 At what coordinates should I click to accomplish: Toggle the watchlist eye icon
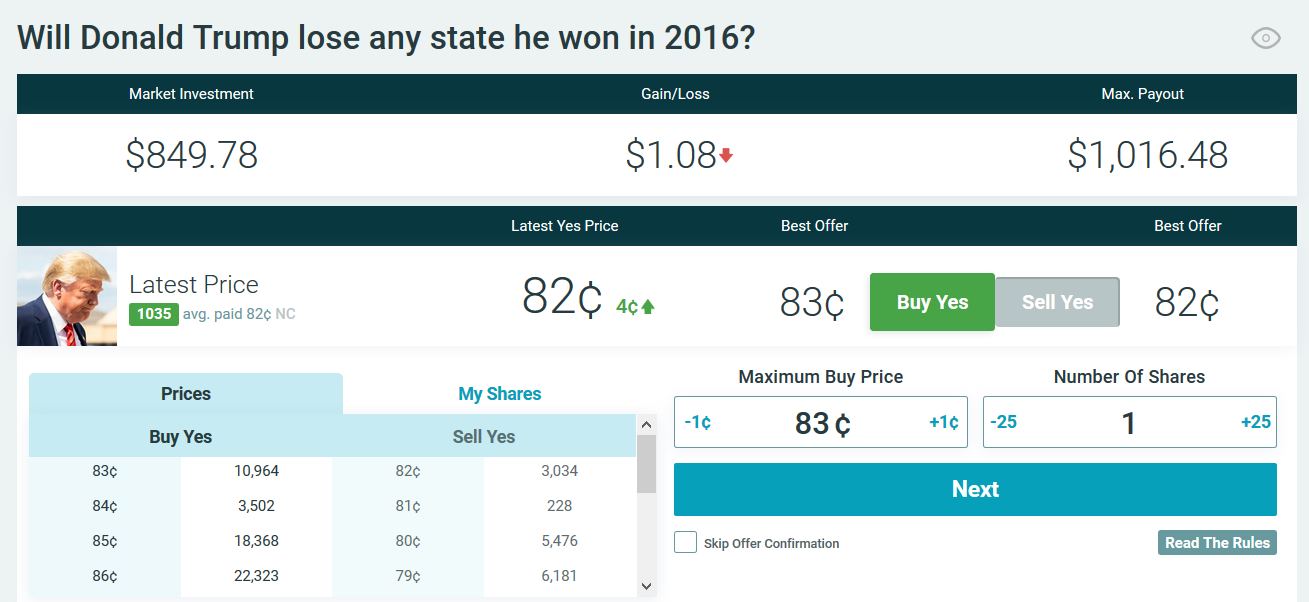click(x=1265, y=39)
